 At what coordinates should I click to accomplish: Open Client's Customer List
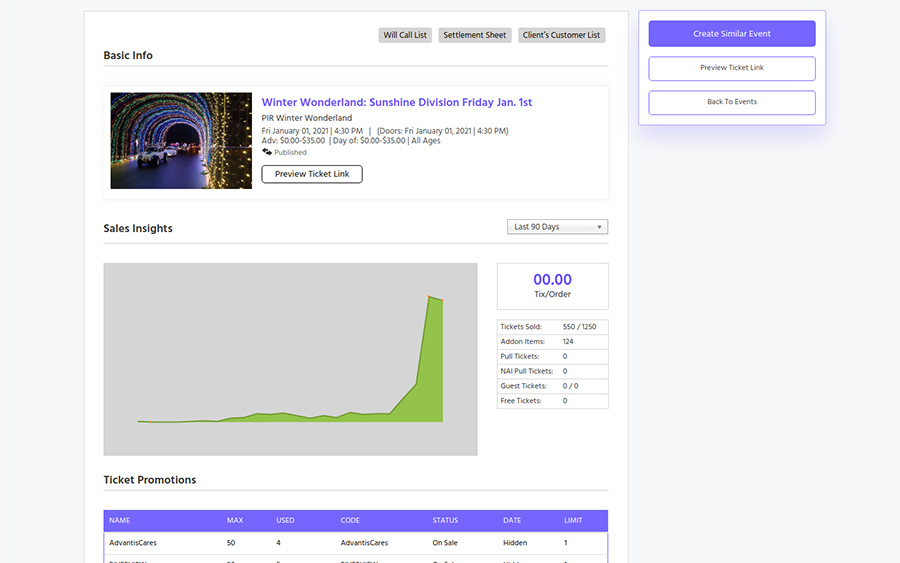click(x=561, y=35)
